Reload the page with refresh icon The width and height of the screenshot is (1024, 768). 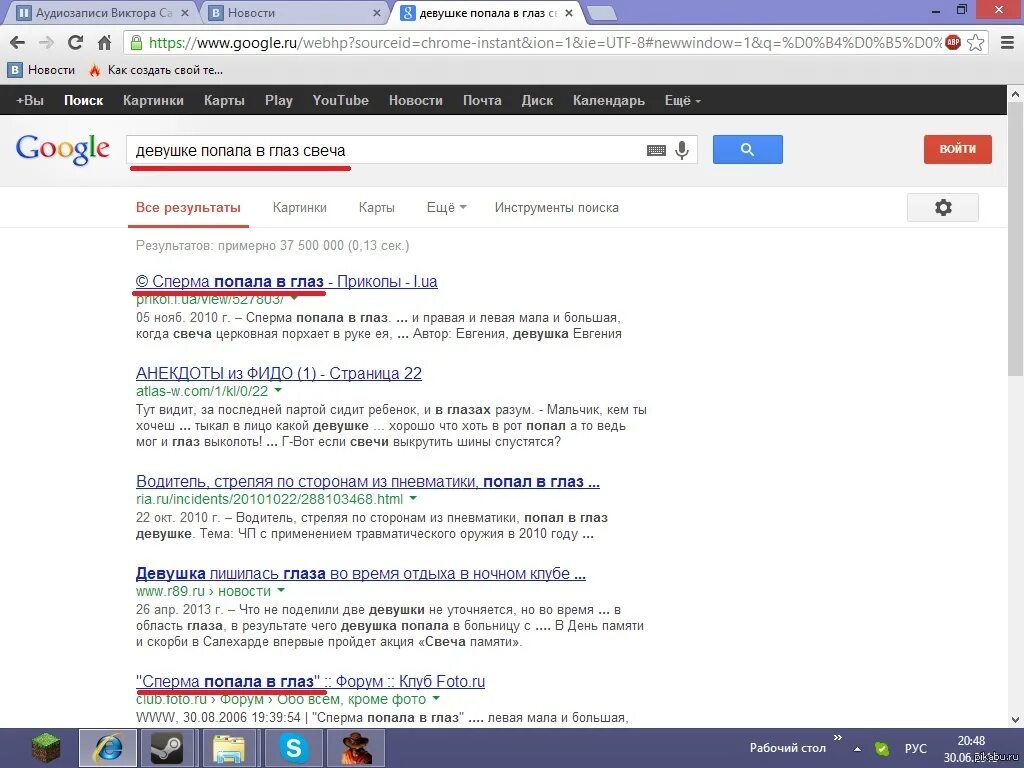click(x=75, y=43)
